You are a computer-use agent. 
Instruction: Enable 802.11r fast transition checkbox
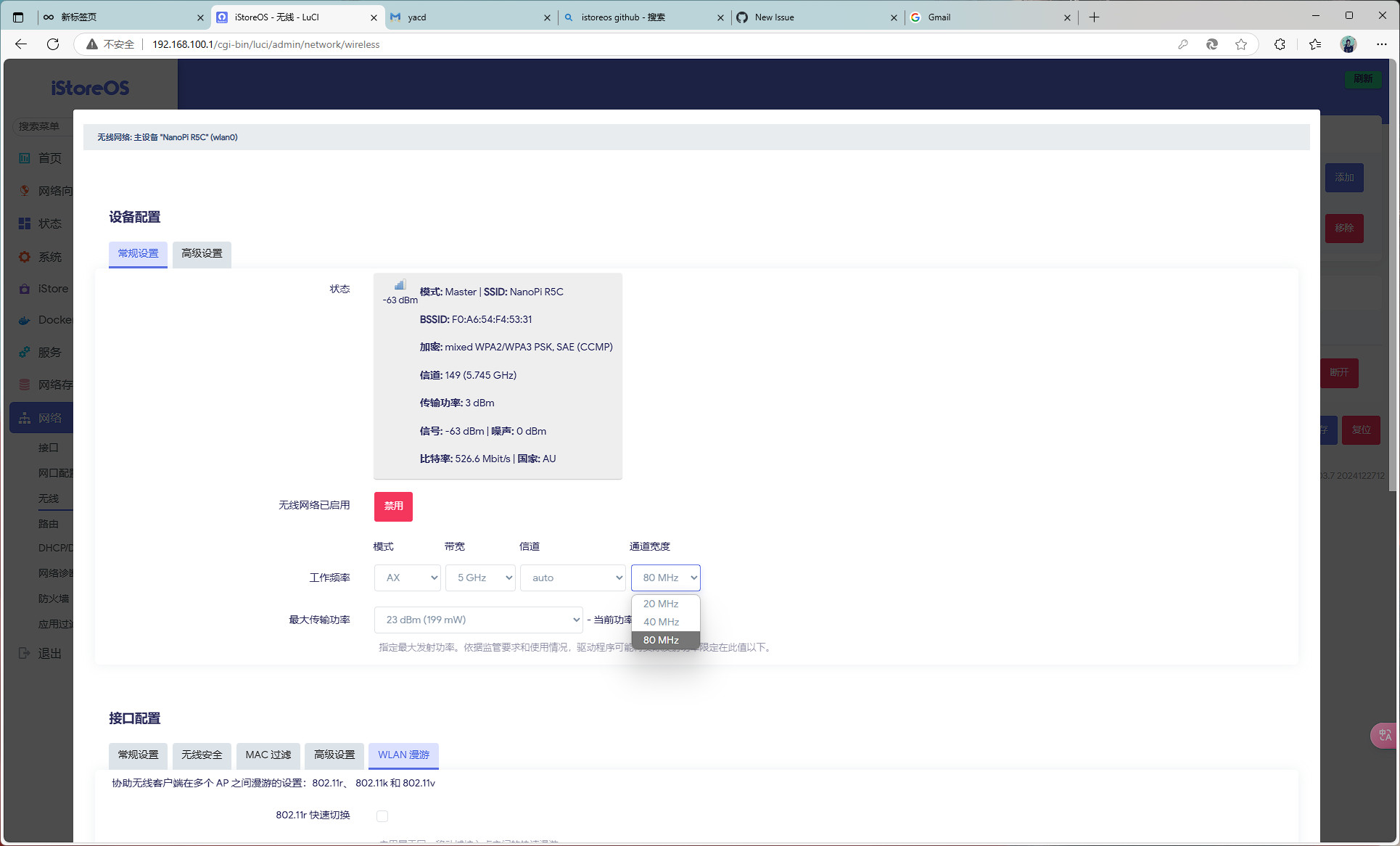tap(382, 816)
